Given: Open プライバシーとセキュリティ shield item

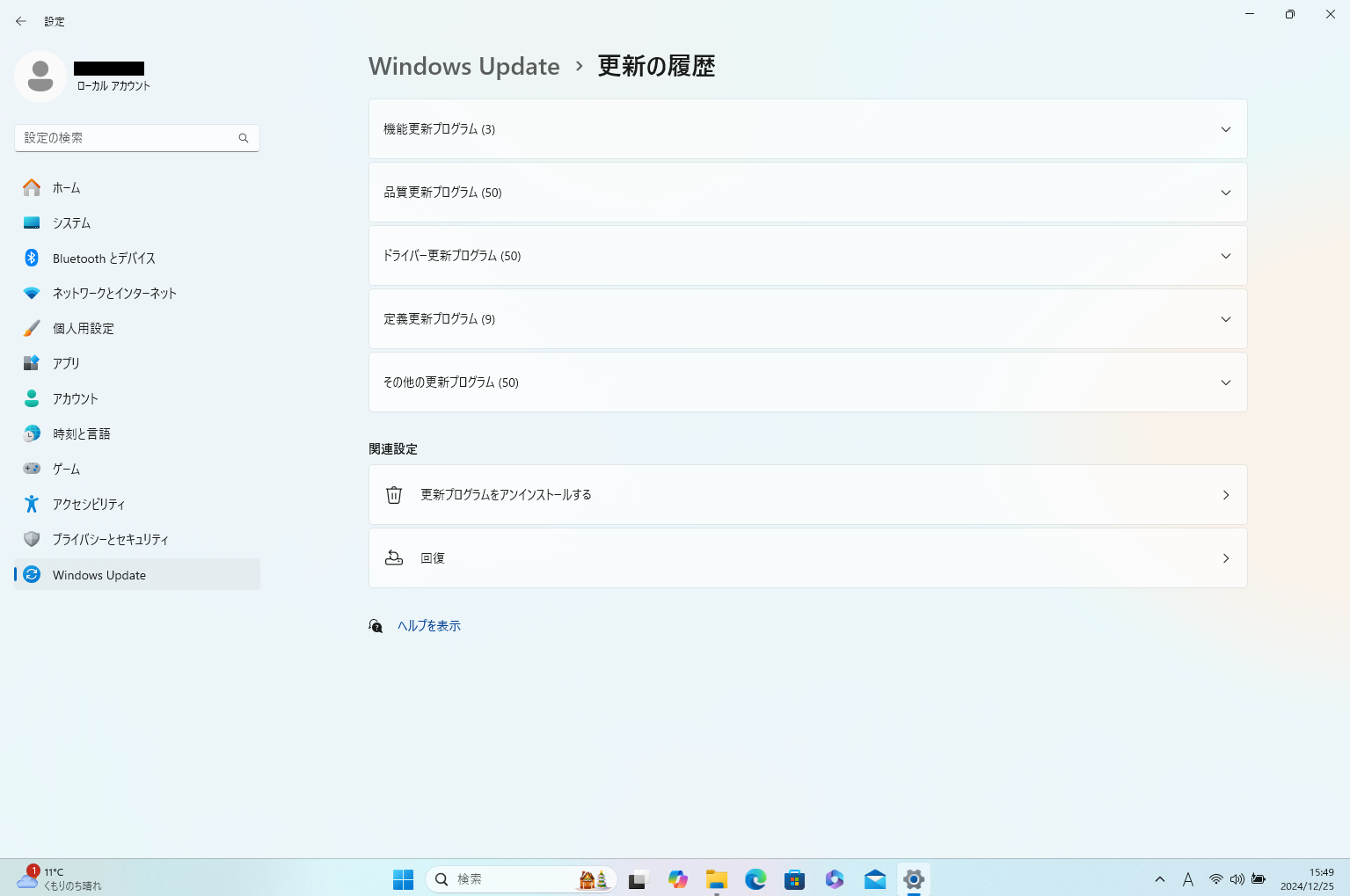Looking at the screenshot, I should click(x=110, y=540).
